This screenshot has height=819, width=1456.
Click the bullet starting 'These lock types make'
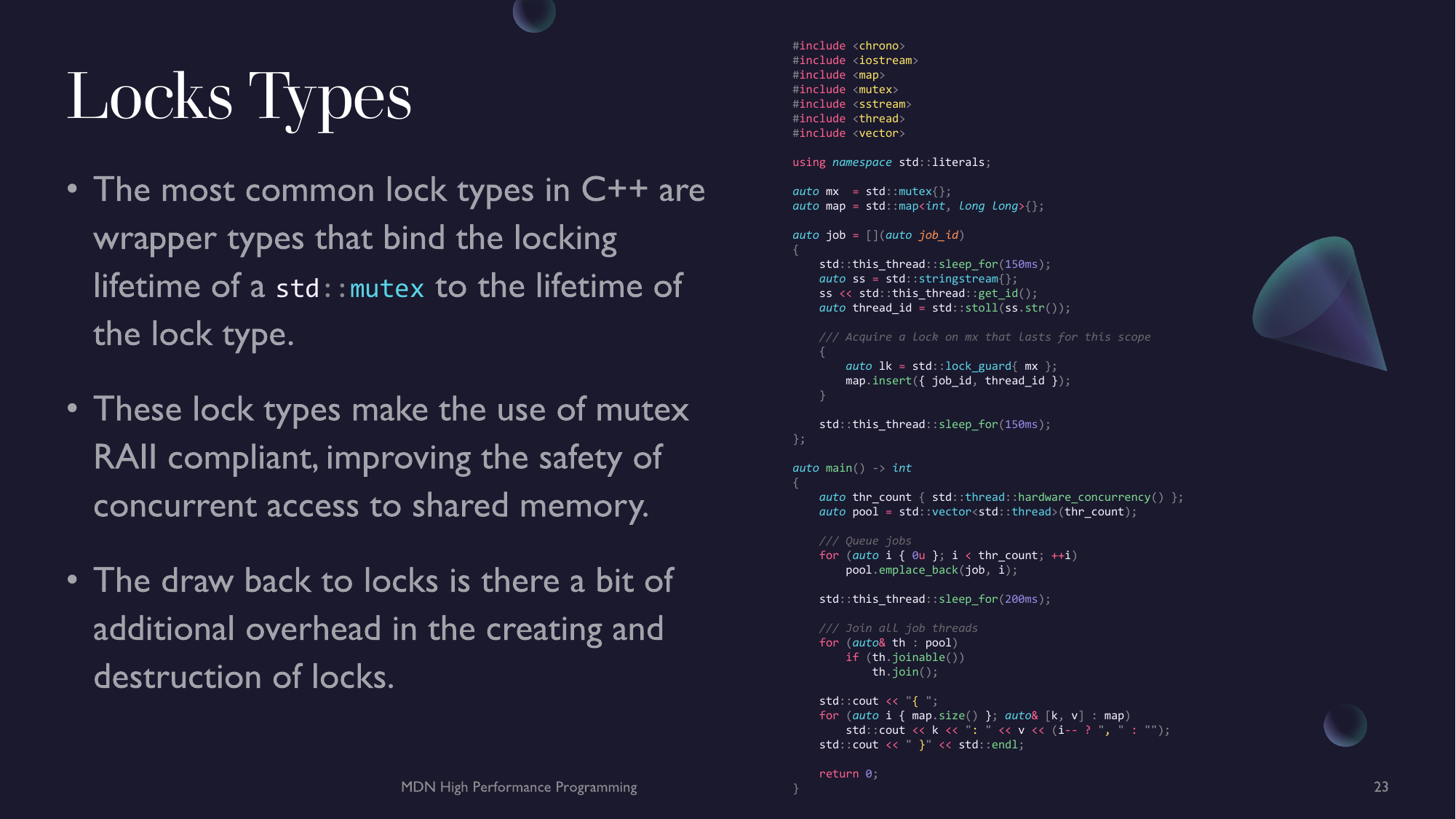391,458
